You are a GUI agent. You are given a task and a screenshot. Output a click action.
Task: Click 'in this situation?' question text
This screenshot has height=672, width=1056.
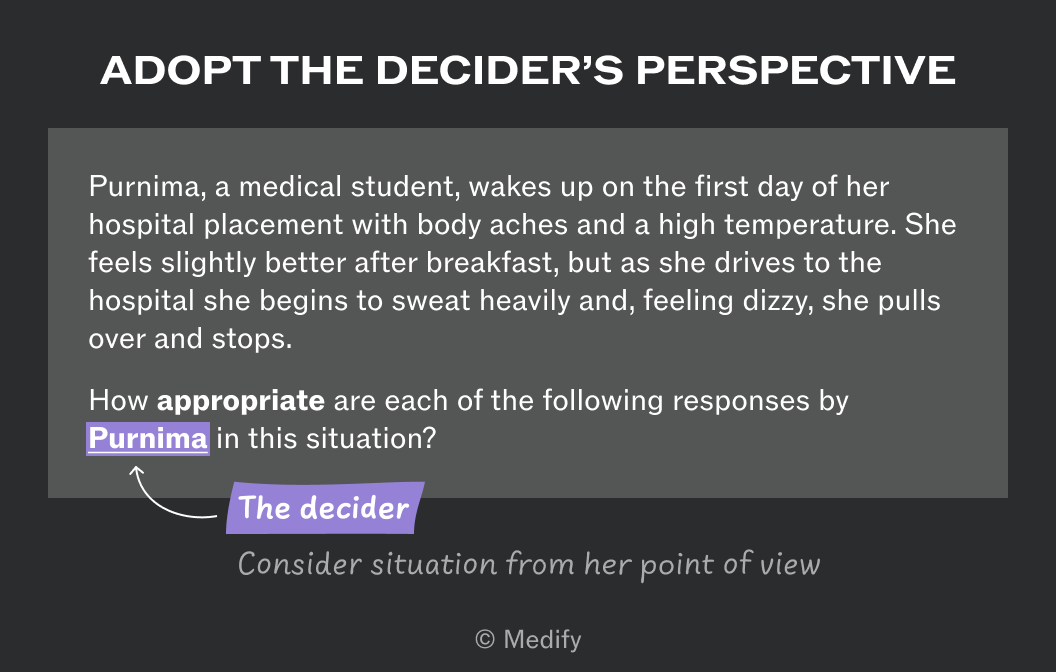[327, 439]
